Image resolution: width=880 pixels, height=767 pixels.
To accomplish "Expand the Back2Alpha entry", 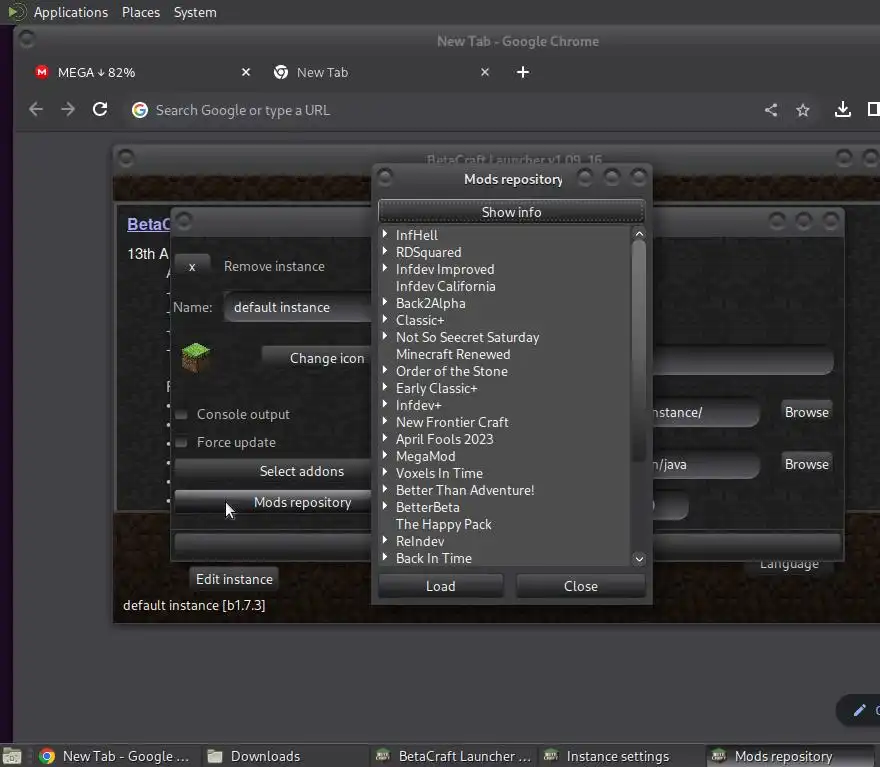I will point(385,302).
